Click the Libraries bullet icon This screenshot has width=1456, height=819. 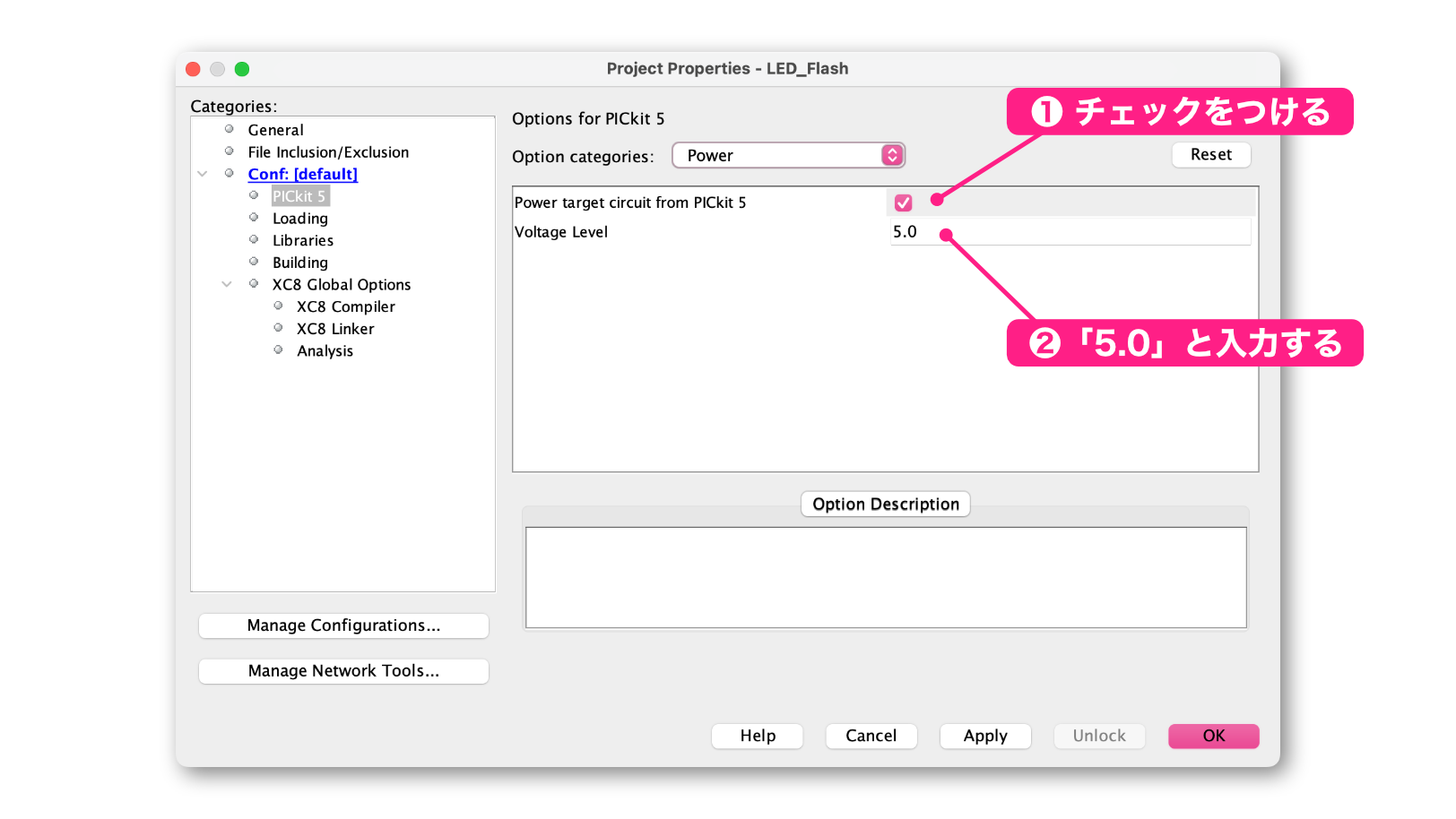[x=254, y=239]
